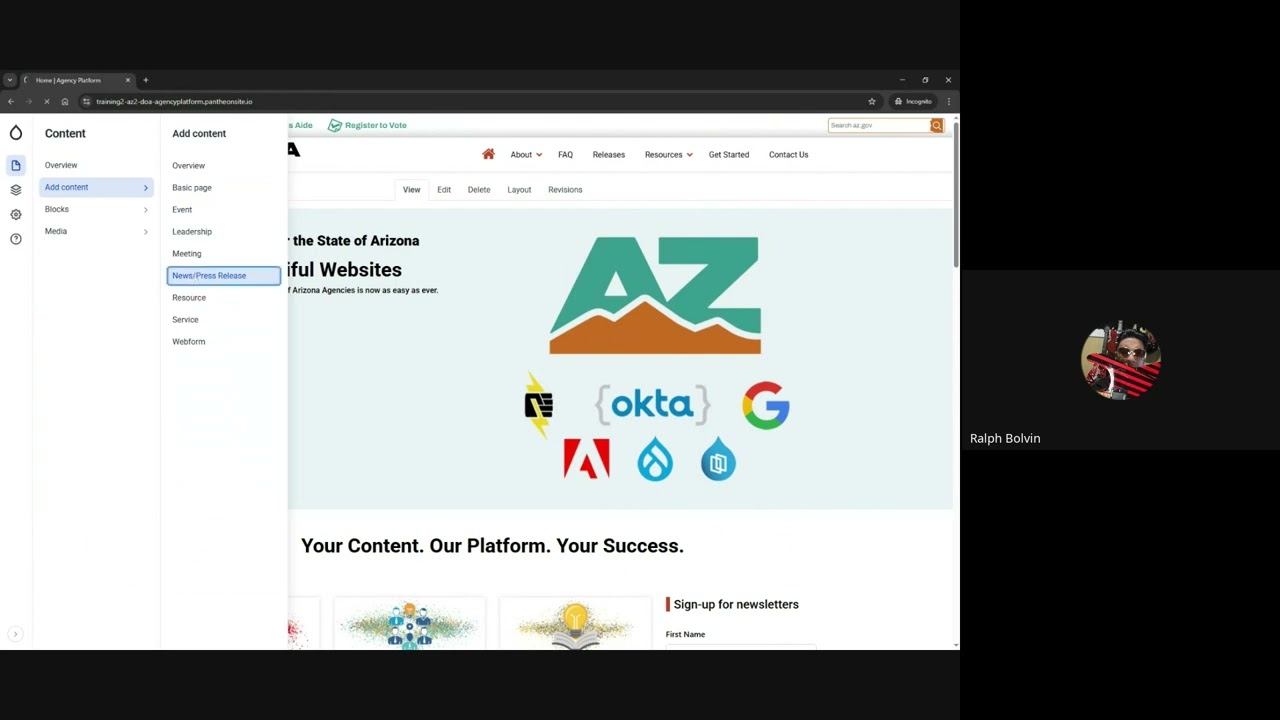1280x720 pixels.
Task: Open the Content section icon in sidebar
Action: (x=16, y=165)
